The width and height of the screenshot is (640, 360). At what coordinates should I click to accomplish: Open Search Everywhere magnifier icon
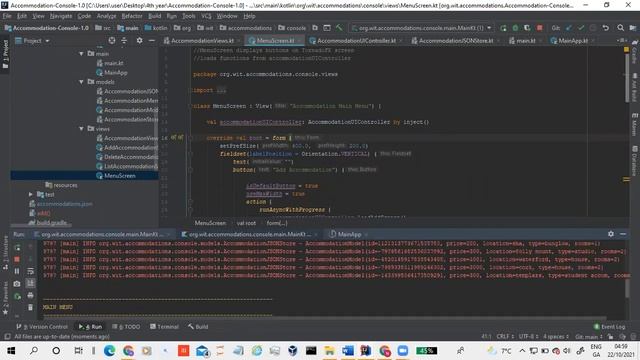620,28
